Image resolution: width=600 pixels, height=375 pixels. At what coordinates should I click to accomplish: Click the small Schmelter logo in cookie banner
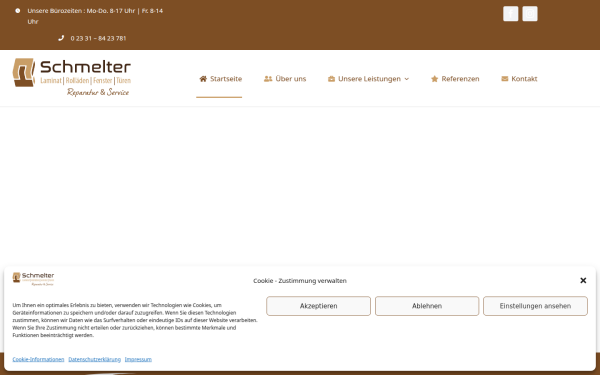coord(33,279)
